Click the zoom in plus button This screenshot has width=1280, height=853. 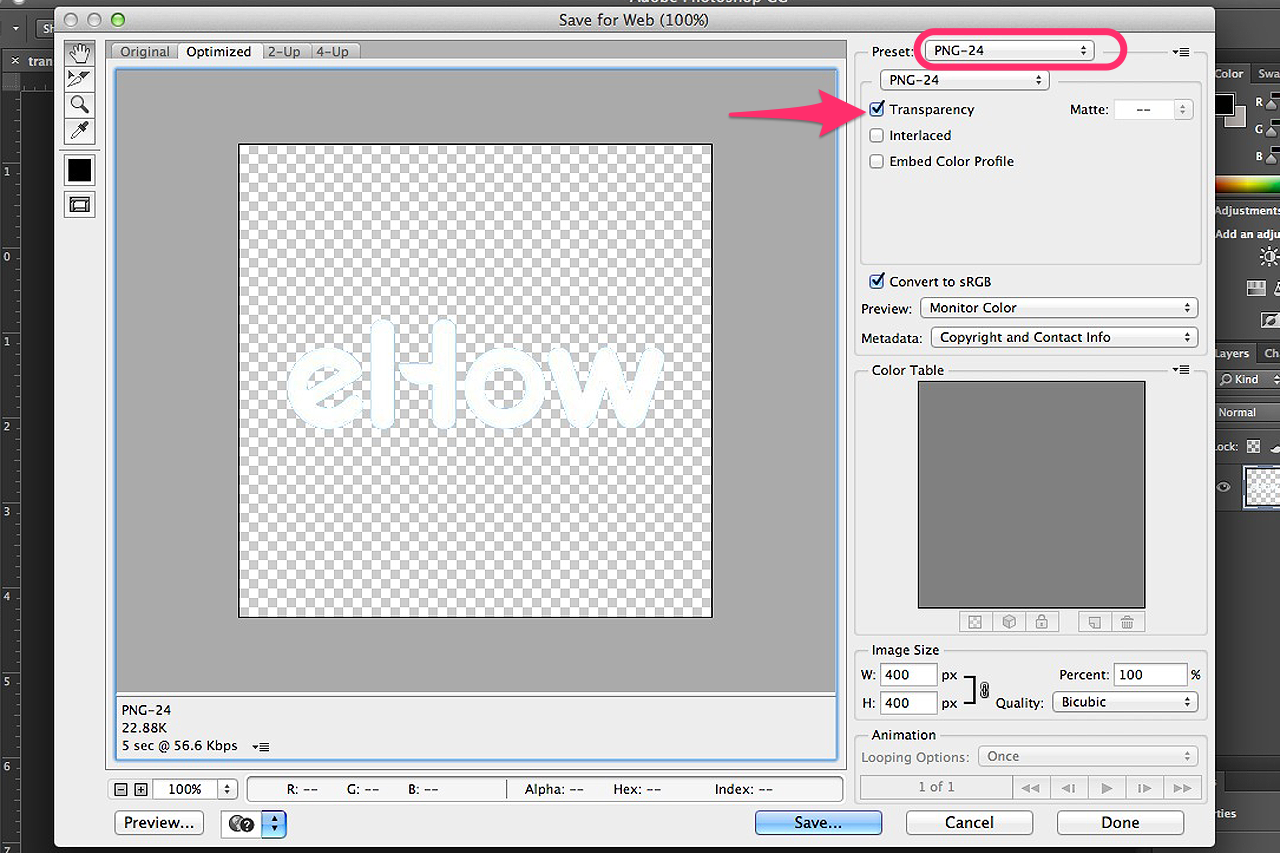[x=141, y=789]
